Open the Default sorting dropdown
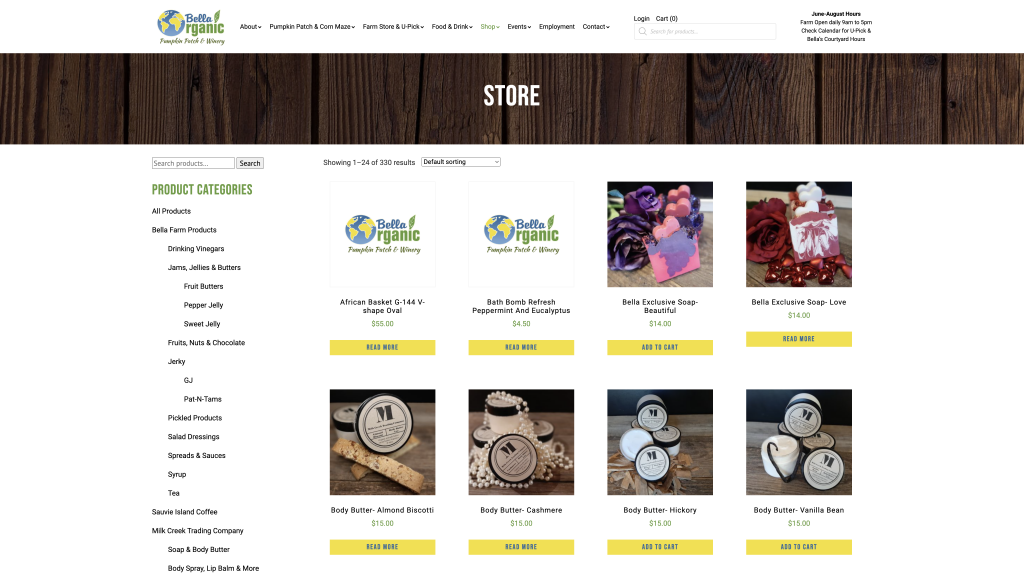The width and height of the screenshot is (1024, 576). [x=461, y=162]
